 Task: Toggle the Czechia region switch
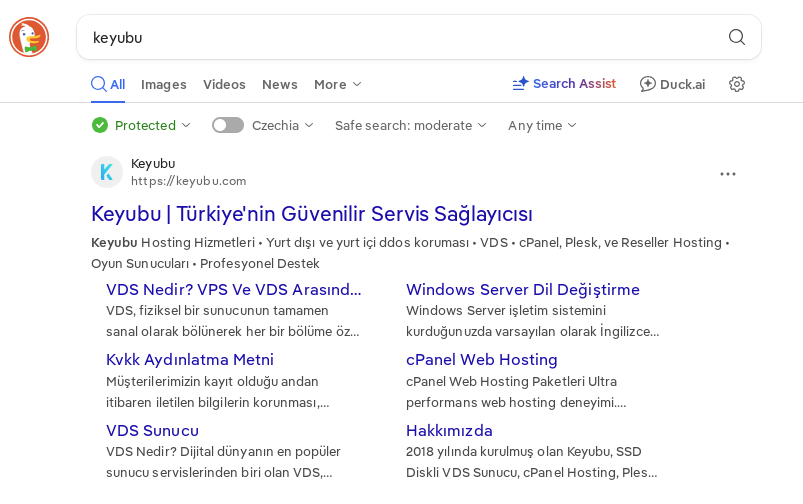pyautogui.click(x=228, y=125)
